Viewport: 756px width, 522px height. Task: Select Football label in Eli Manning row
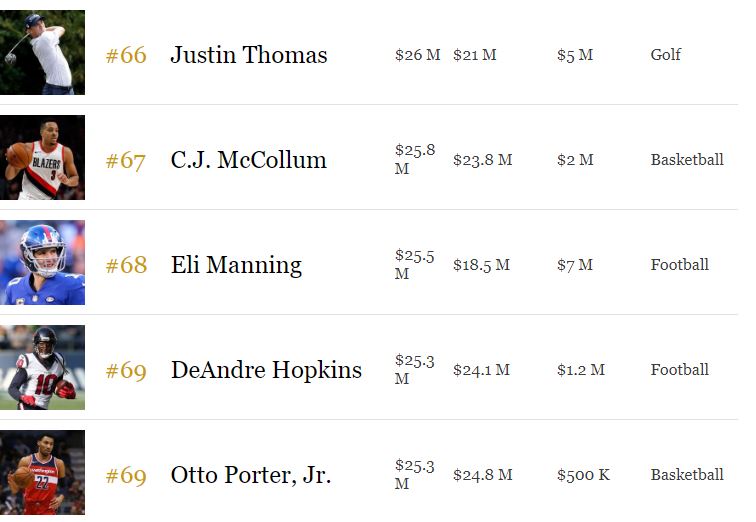(679, 265)
